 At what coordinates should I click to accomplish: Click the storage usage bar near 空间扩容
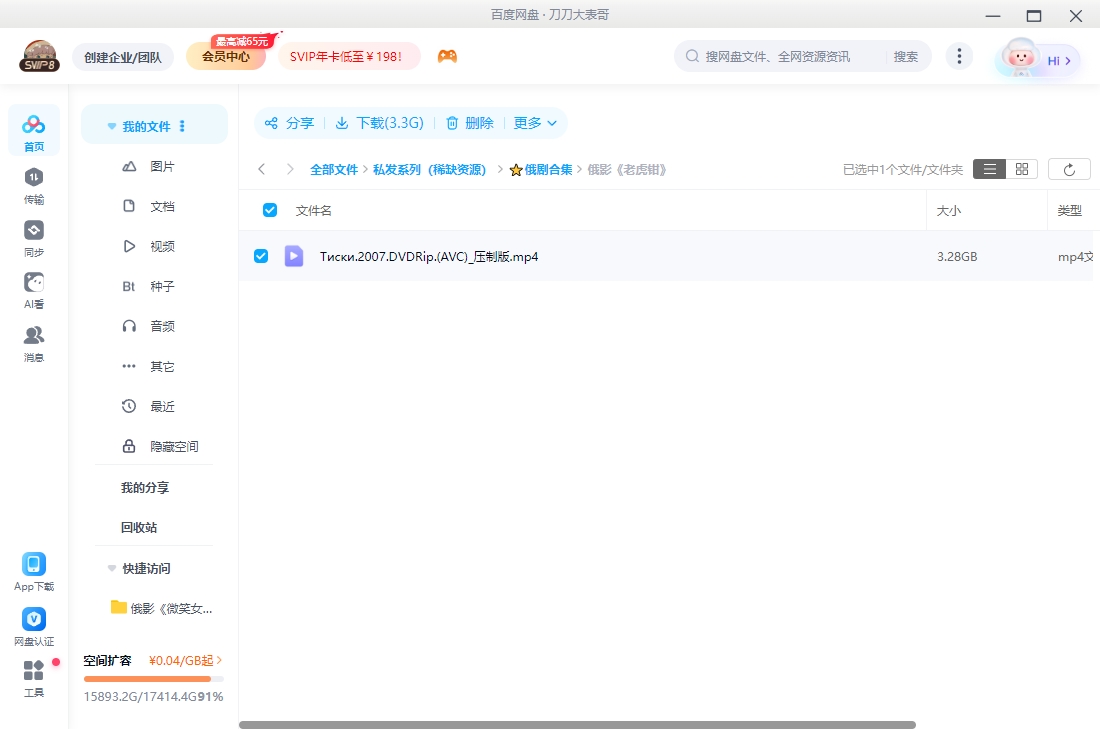pos(153,678)
